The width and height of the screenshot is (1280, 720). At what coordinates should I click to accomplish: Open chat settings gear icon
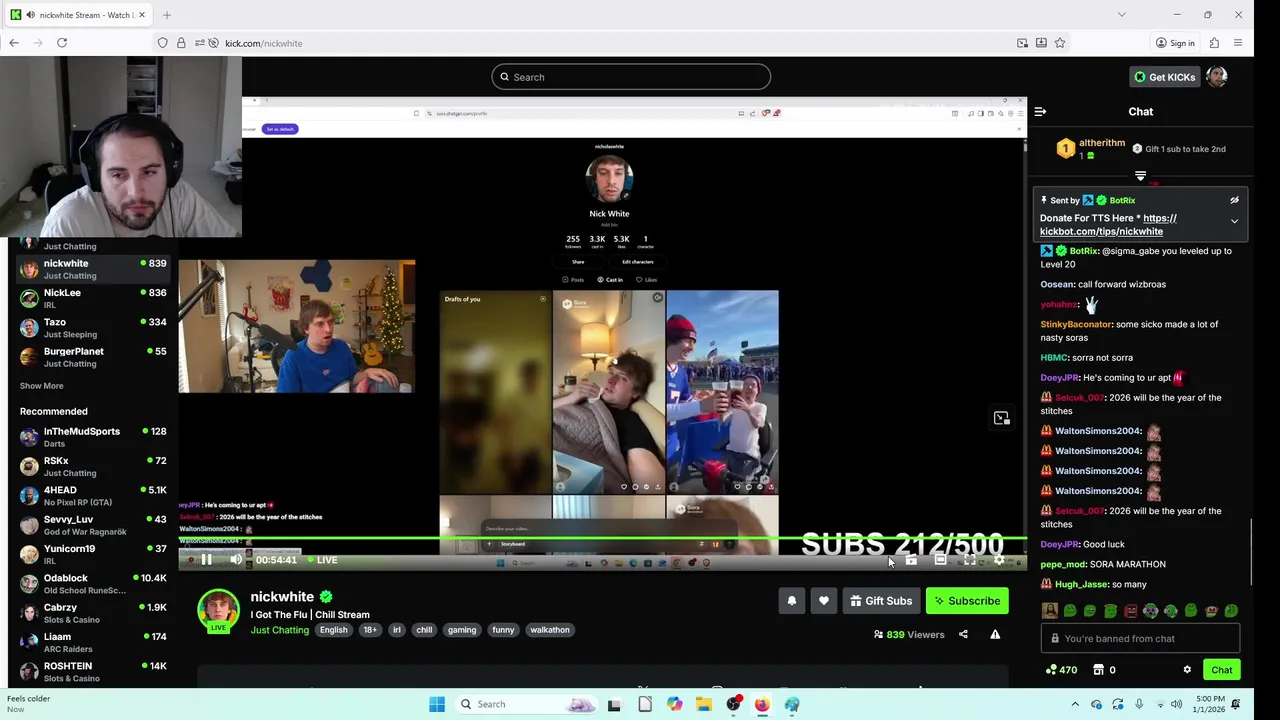point(1187,670)
